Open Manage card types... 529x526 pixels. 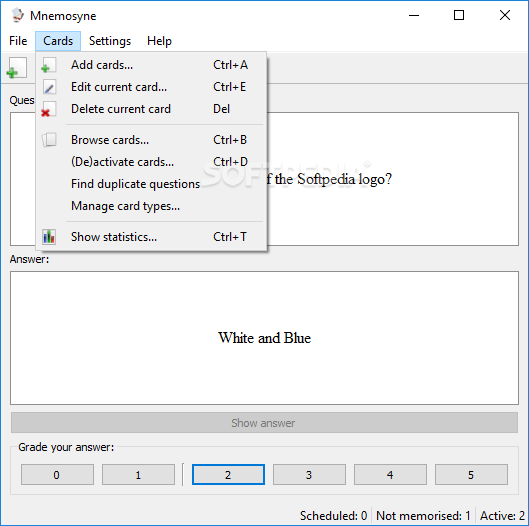point(151,206)
